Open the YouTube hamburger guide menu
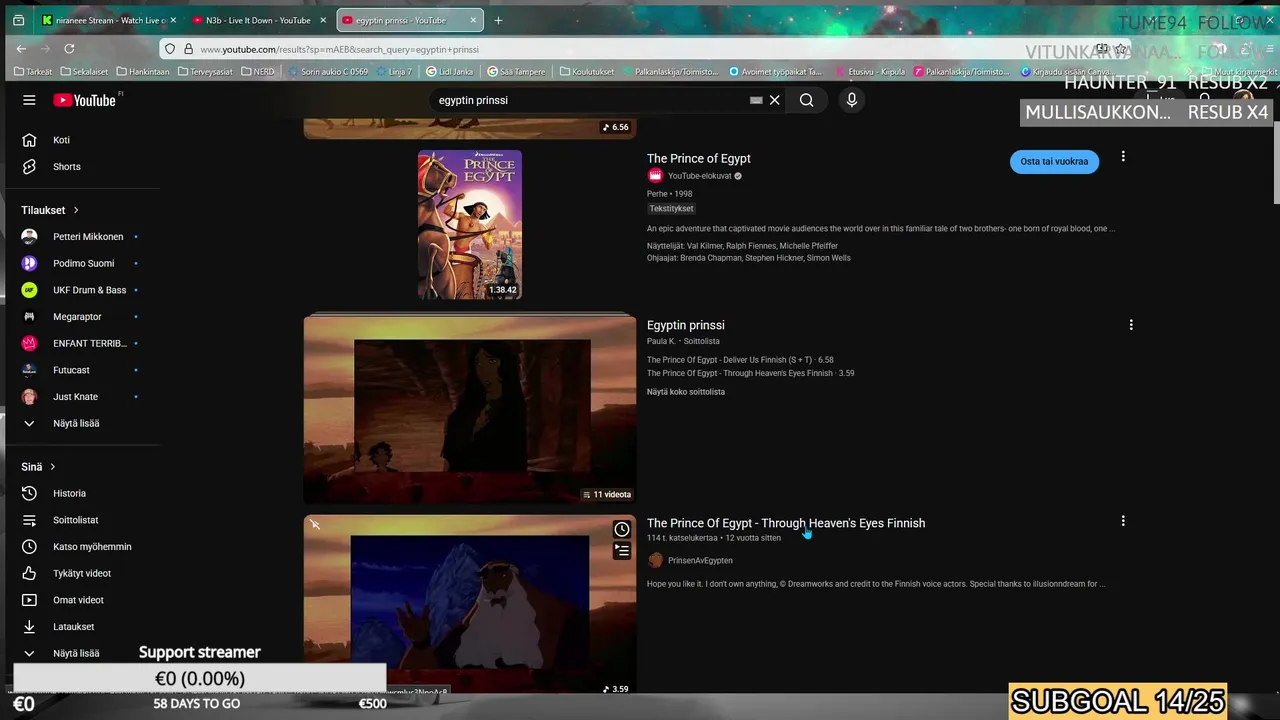Viewport: 1280px width, 720px height. [x=29, y=100]
